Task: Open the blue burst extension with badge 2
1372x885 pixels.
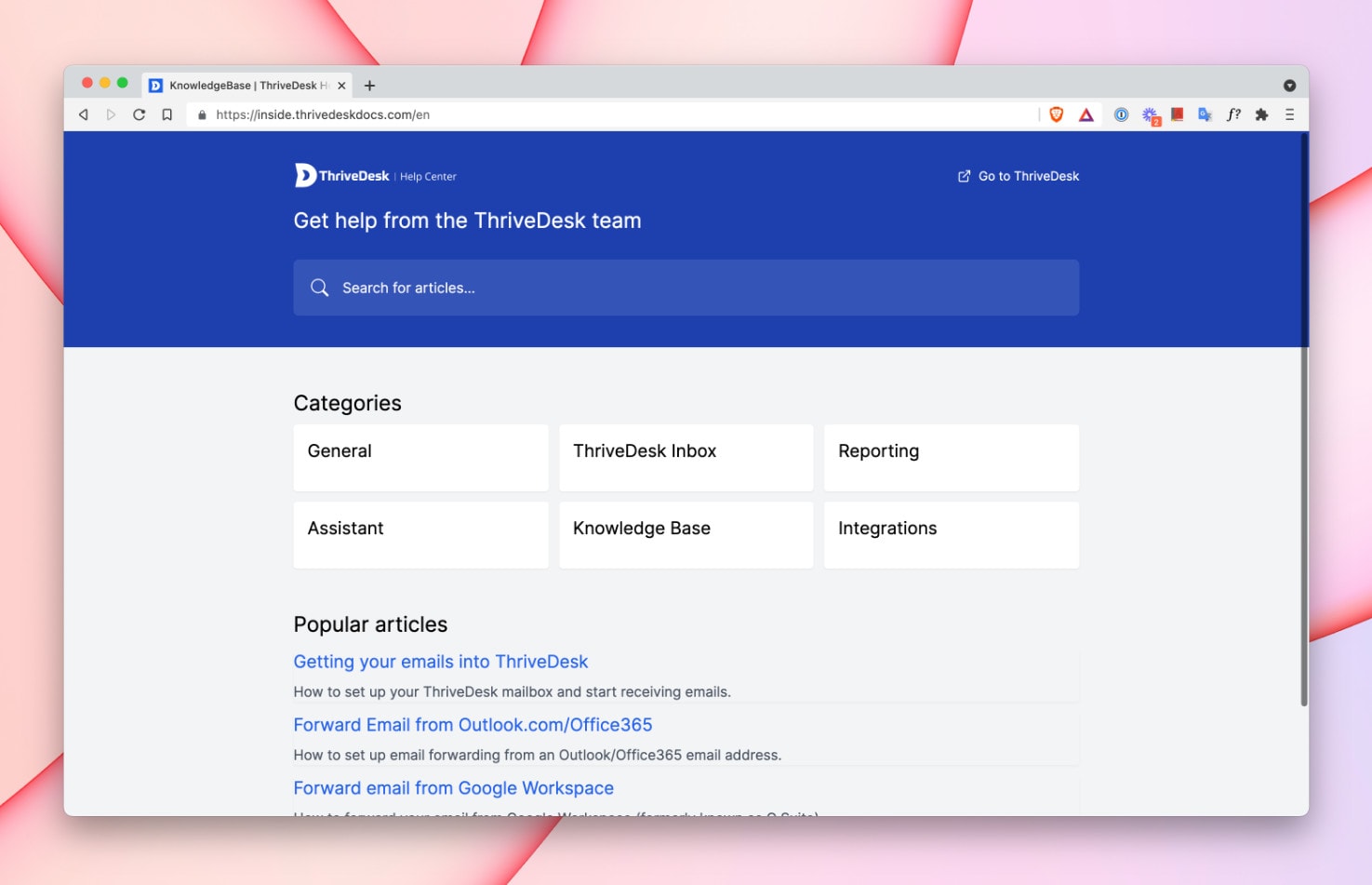Action: (x=1151, y=115)
